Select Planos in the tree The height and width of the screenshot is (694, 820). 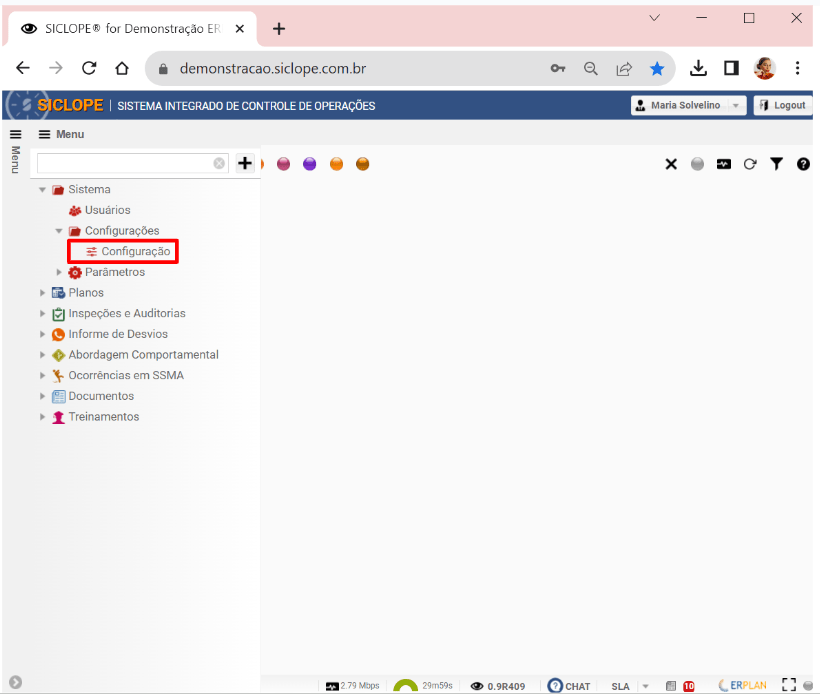[x=86, y=293]
